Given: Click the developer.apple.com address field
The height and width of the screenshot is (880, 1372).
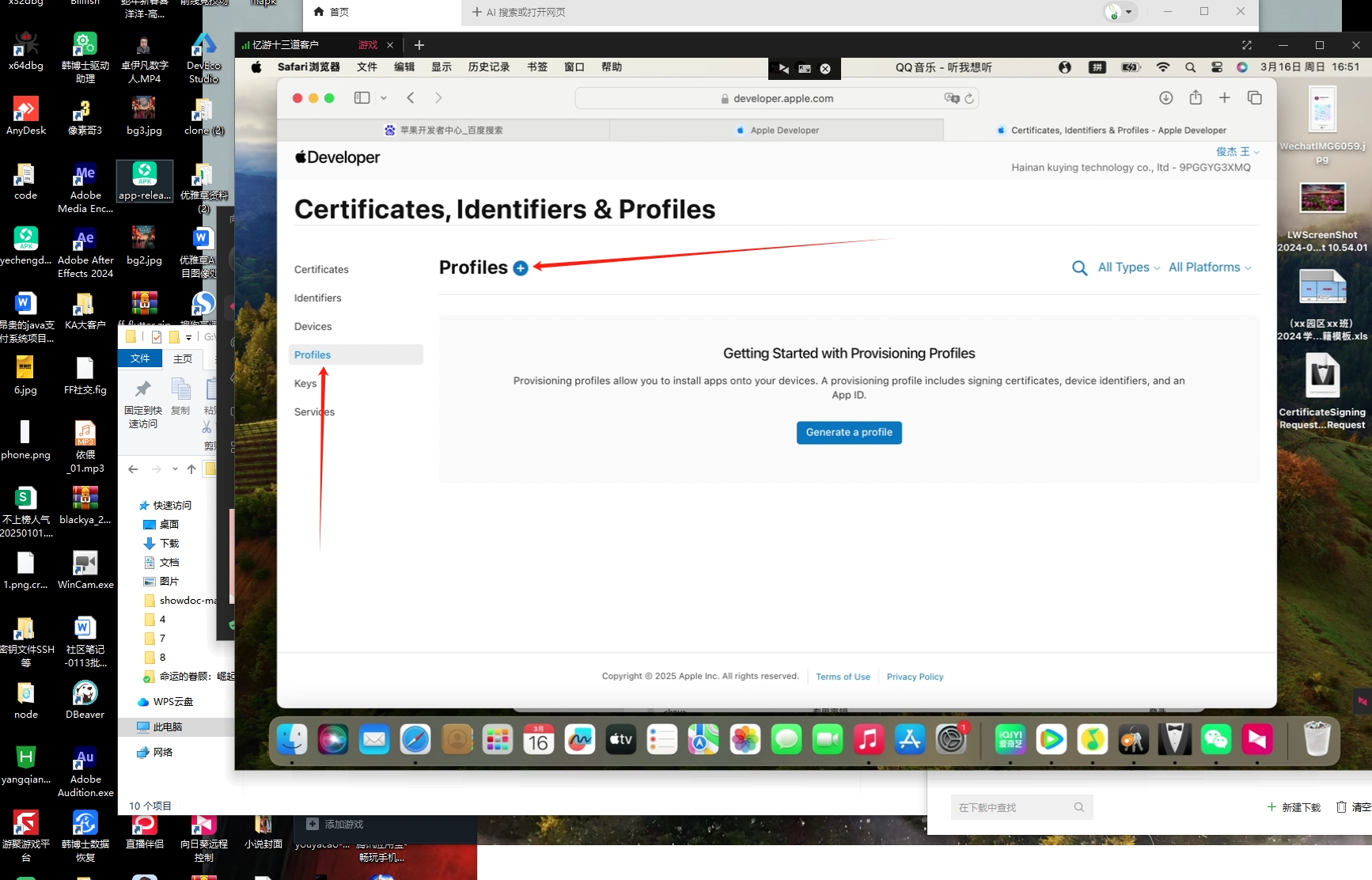Looking at the screenshot, I should (777, 99).
